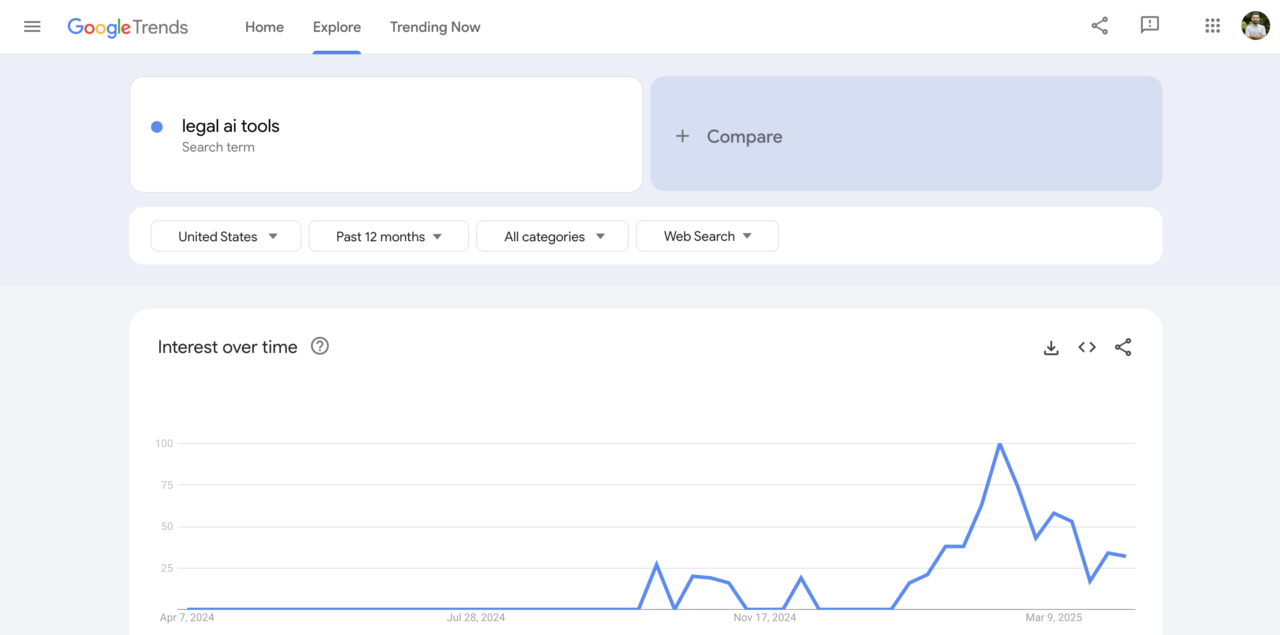Select the Explore tab

[337, 27]
